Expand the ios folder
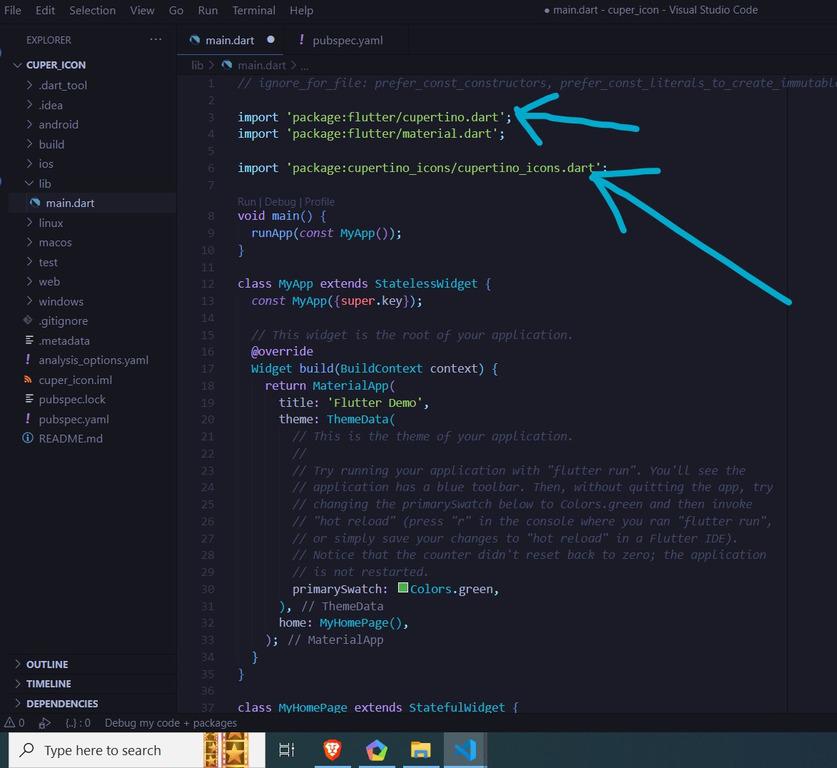 coord(46,164)
